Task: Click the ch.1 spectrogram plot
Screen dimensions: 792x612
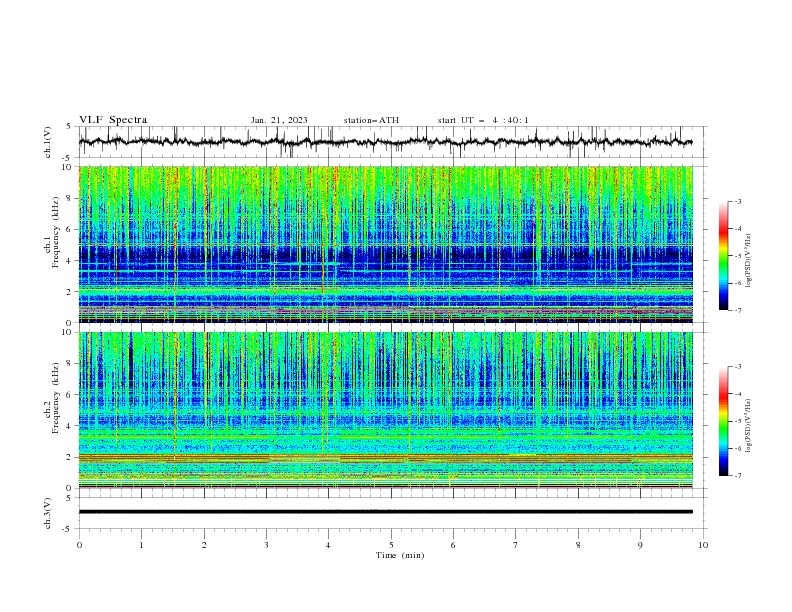Action: coord(386,244)
